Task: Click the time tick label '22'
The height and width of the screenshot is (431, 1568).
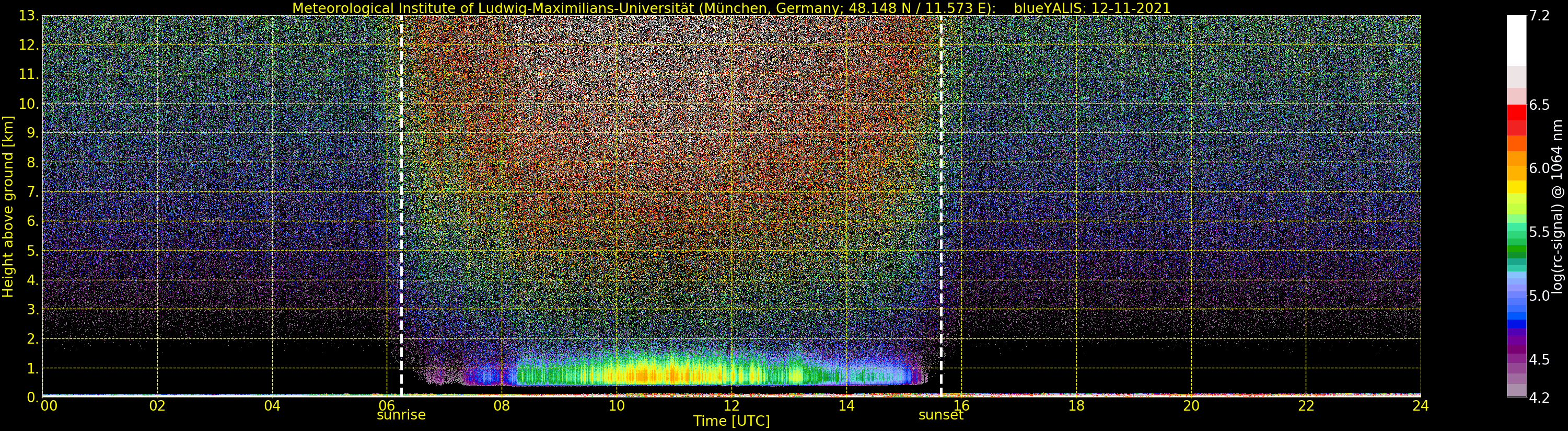Action: (1306, 406)
